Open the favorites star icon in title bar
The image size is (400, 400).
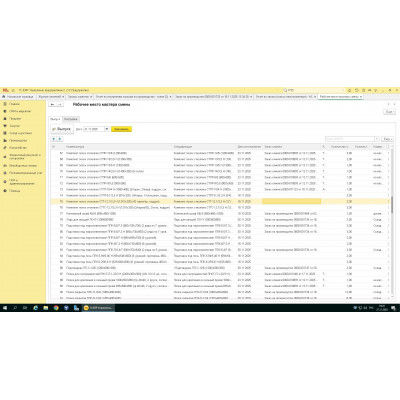(x=364, y=90)
